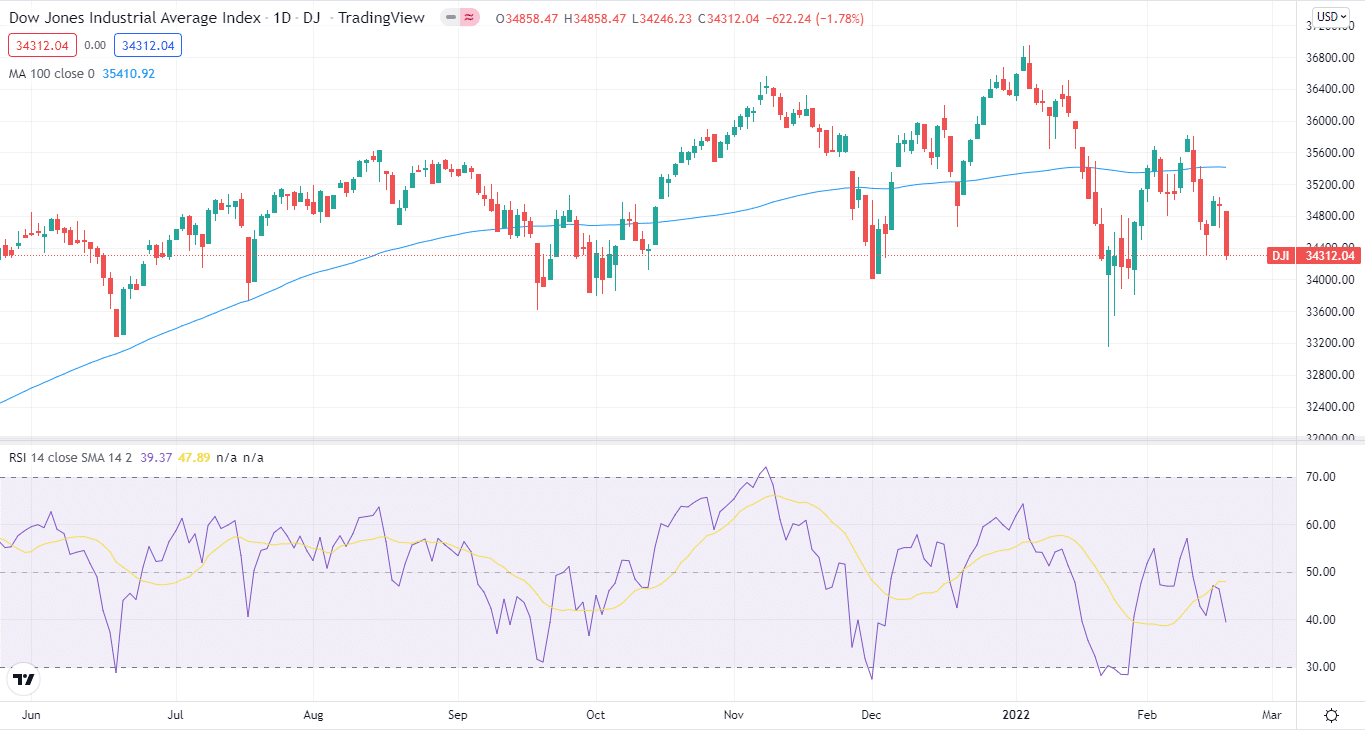Open chart settings gear icon

click(1332, 715)
